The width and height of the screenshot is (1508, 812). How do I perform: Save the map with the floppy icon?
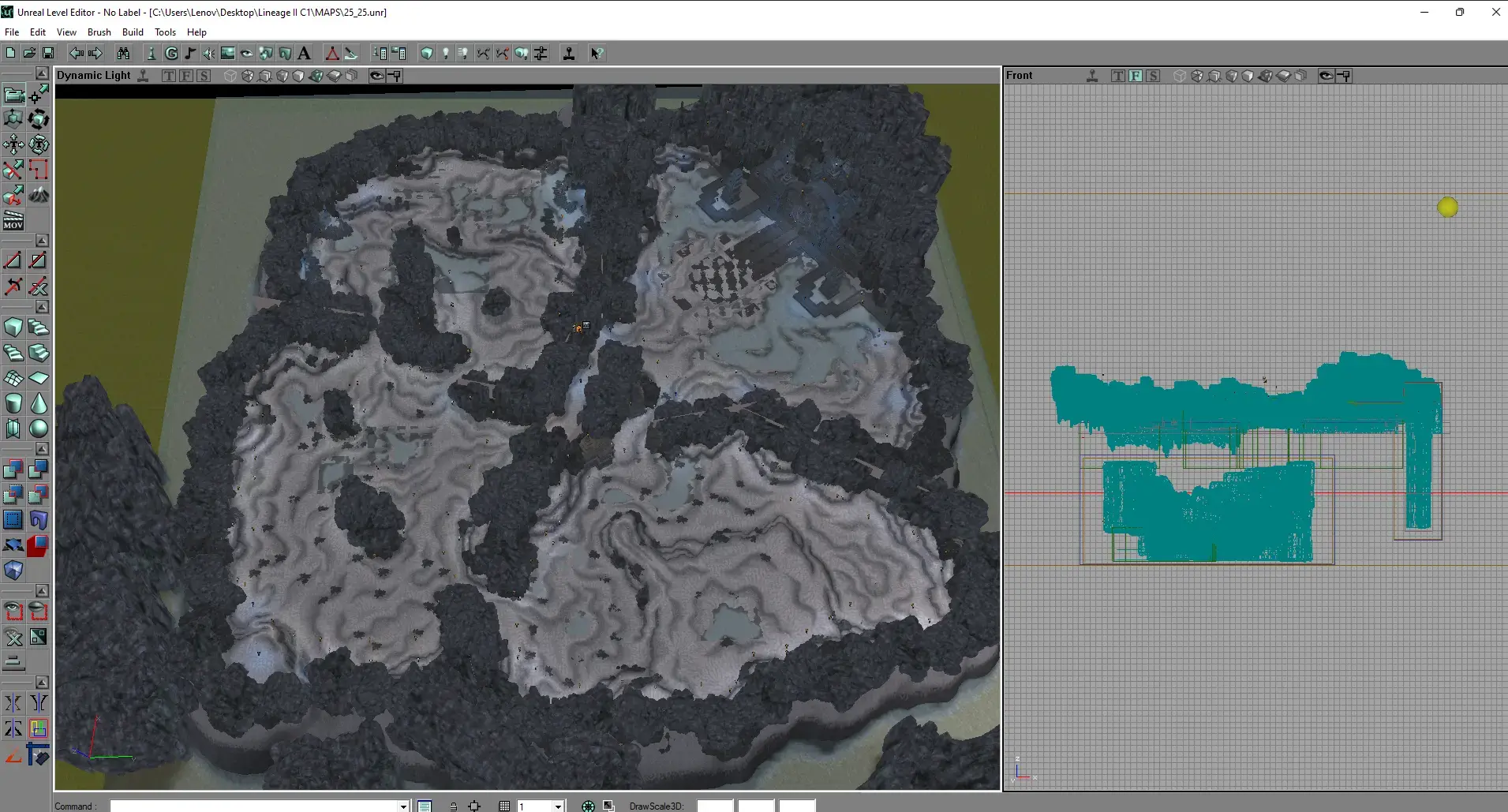point(48,54)
